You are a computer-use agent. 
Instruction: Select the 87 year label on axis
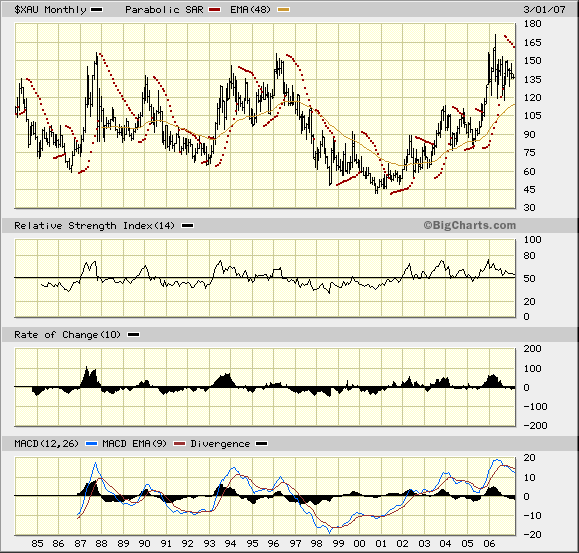[80, 543]
